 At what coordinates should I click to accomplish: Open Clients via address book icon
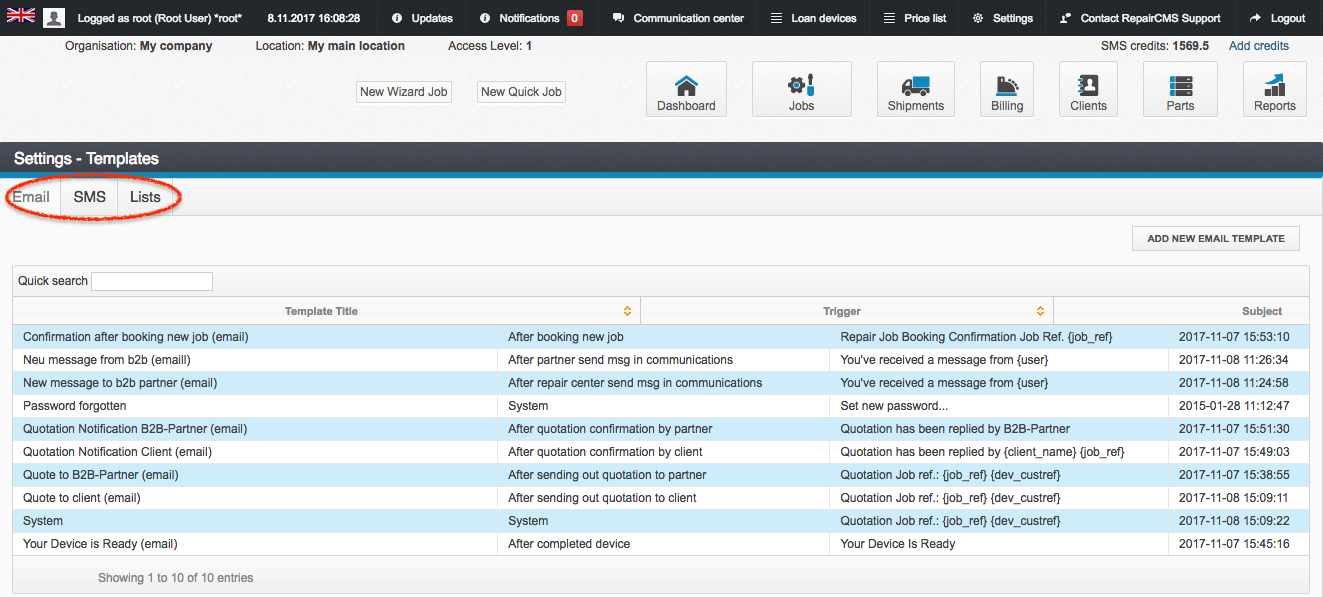[1088, 89]
